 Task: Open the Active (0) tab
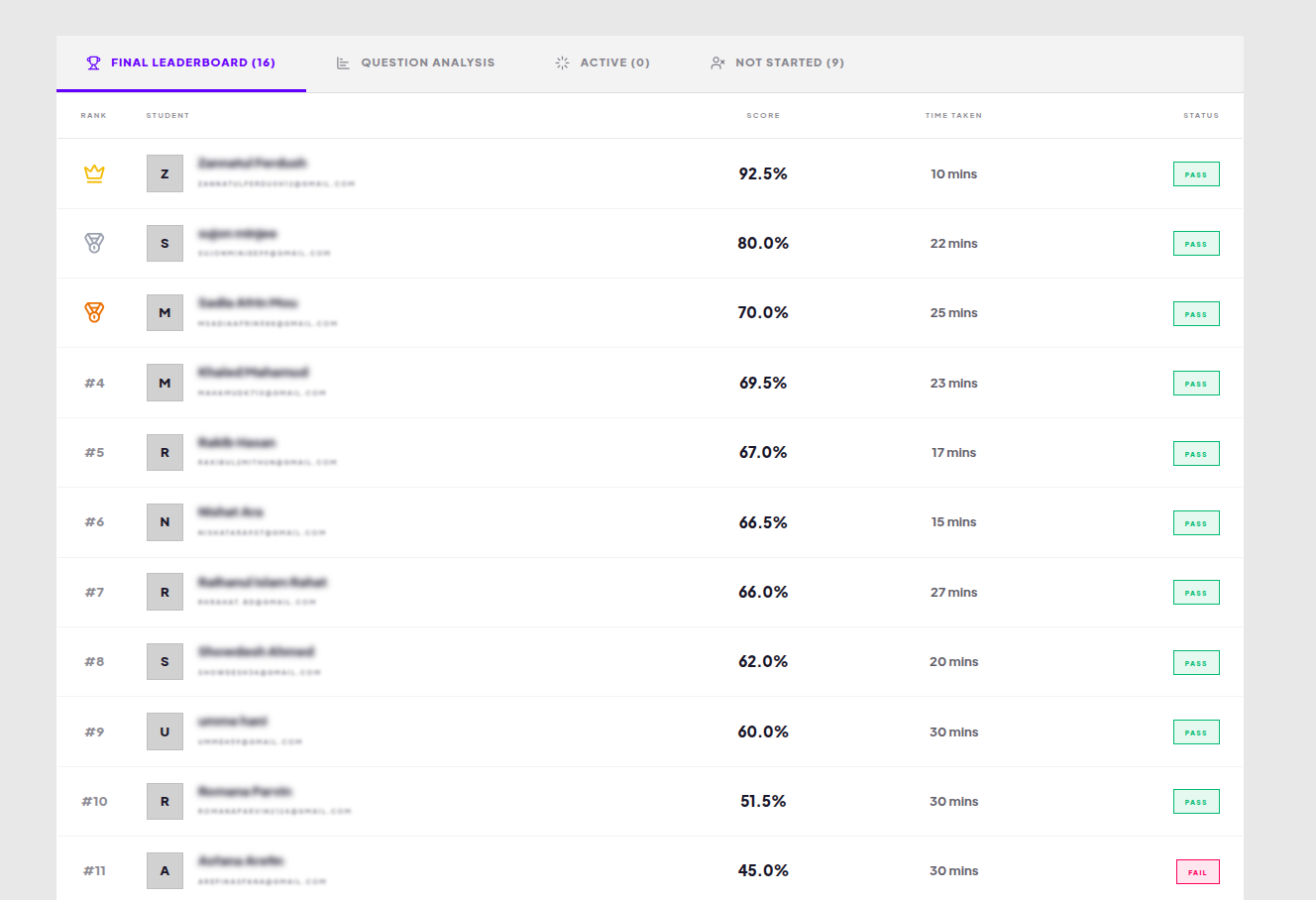pos(603,62)
